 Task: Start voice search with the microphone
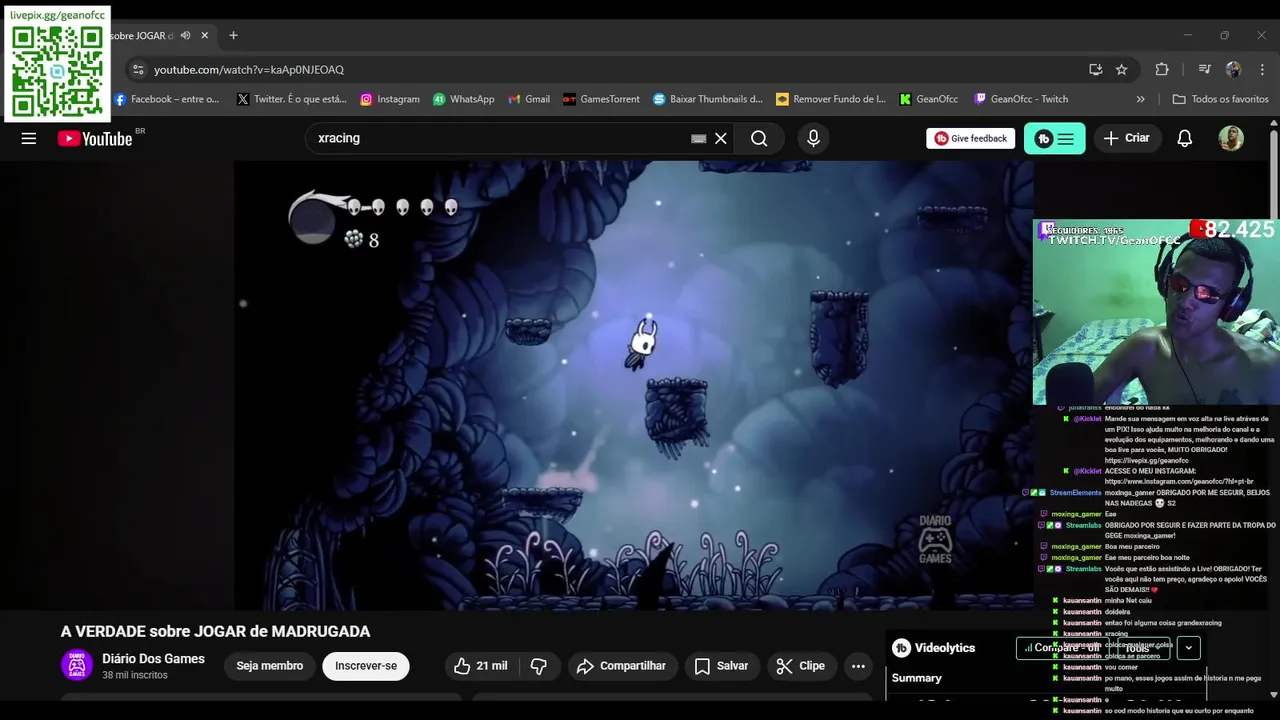pos(813,139)
